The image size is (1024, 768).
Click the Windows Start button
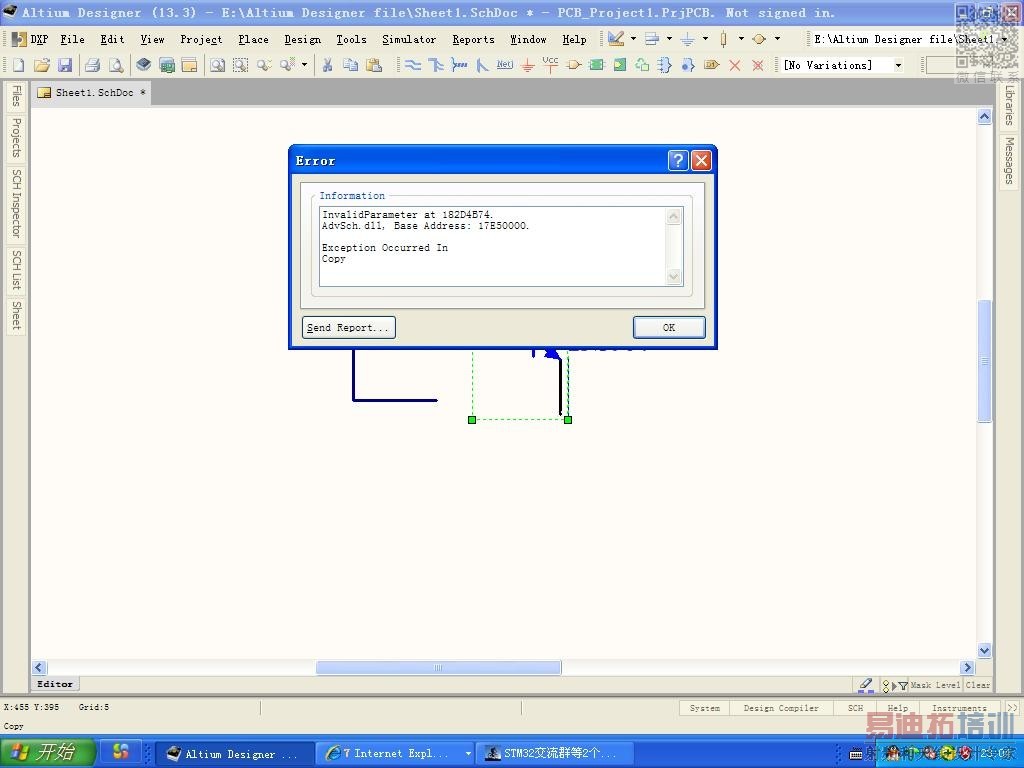click(x=47, y=752)
